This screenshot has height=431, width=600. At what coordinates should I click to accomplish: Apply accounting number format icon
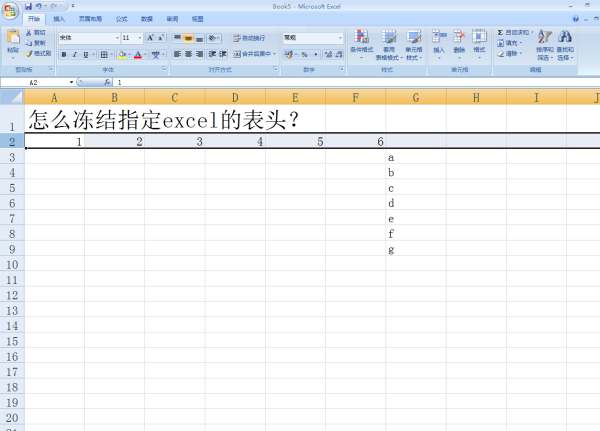click(x=289, y=54)
